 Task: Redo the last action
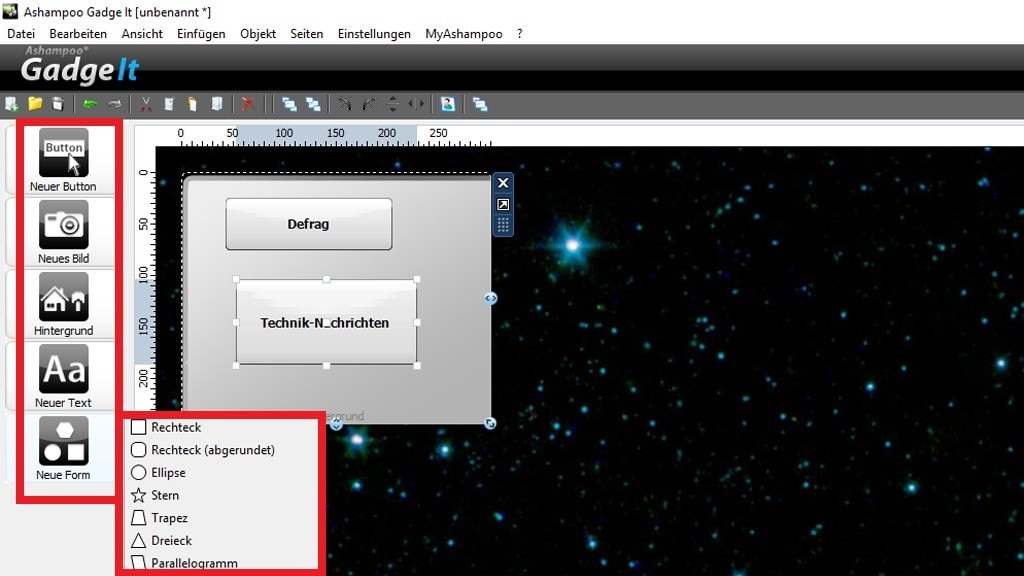tap(116, 104)
